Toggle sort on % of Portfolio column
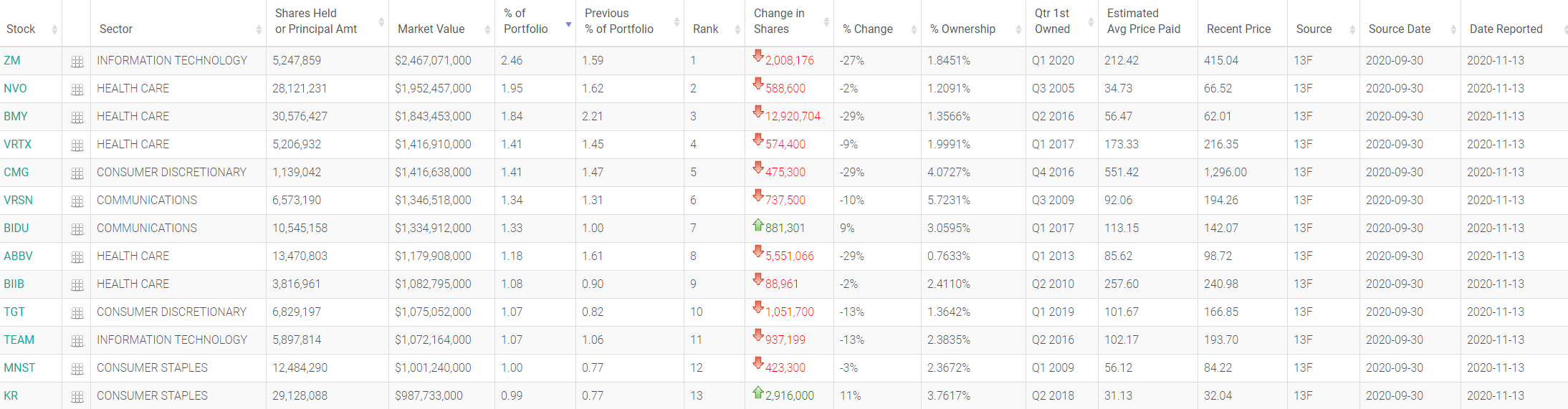The width and height of the screenshot is (1568, 409). coord(526,21)
